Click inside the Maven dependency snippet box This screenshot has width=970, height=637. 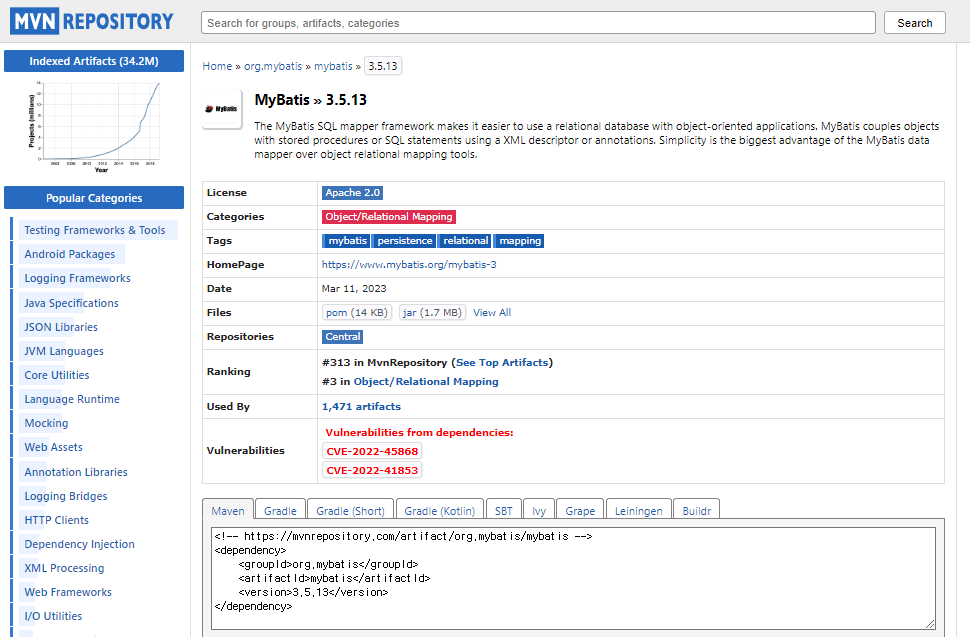(x=573, y=578)
